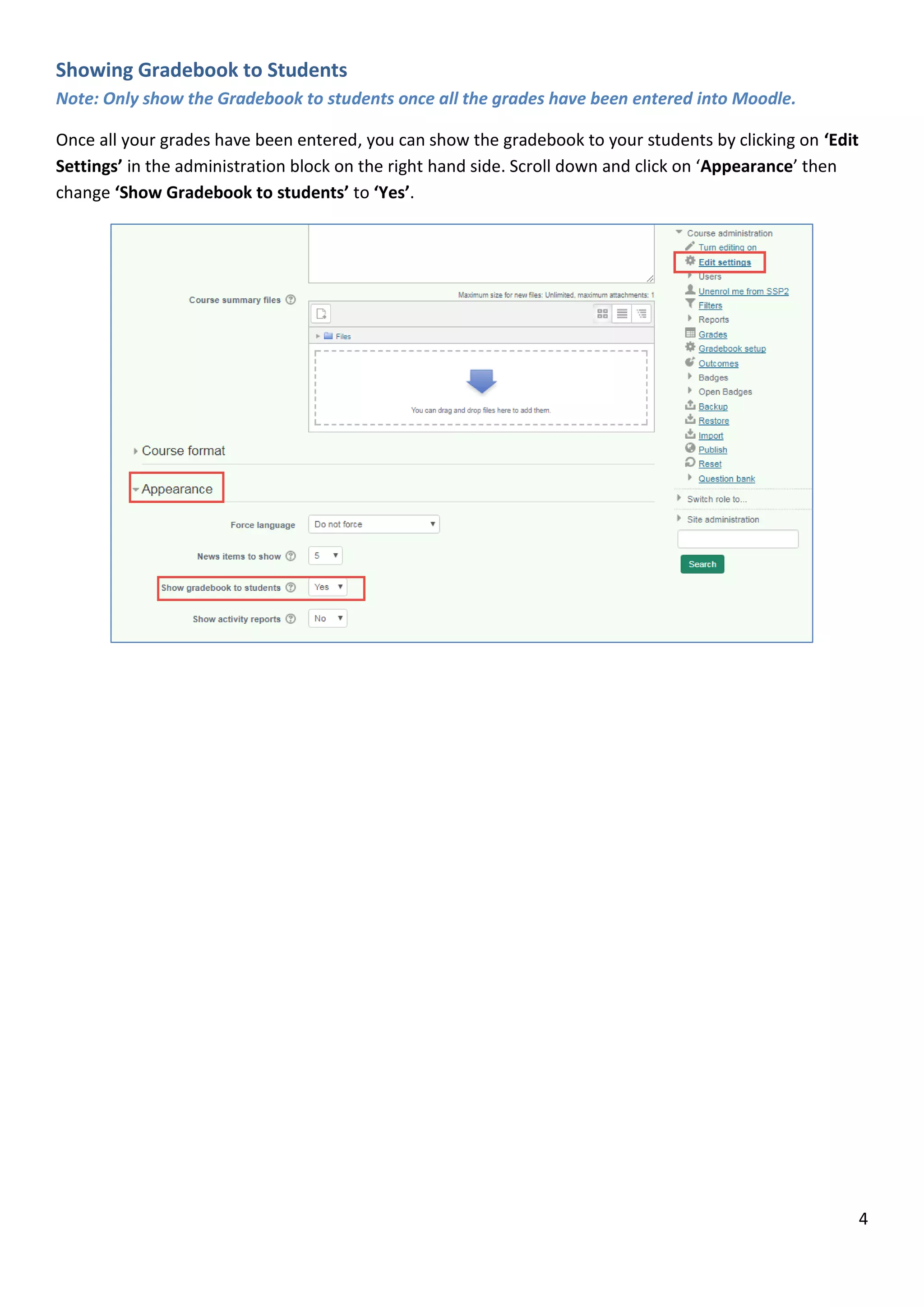924x1307 pixels.
Task: Click the Import icon
Action: [690, 434]
